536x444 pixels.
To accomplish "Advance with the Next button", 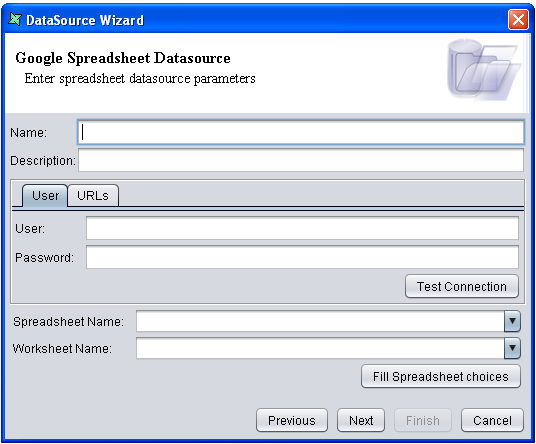I will (361, 420).
